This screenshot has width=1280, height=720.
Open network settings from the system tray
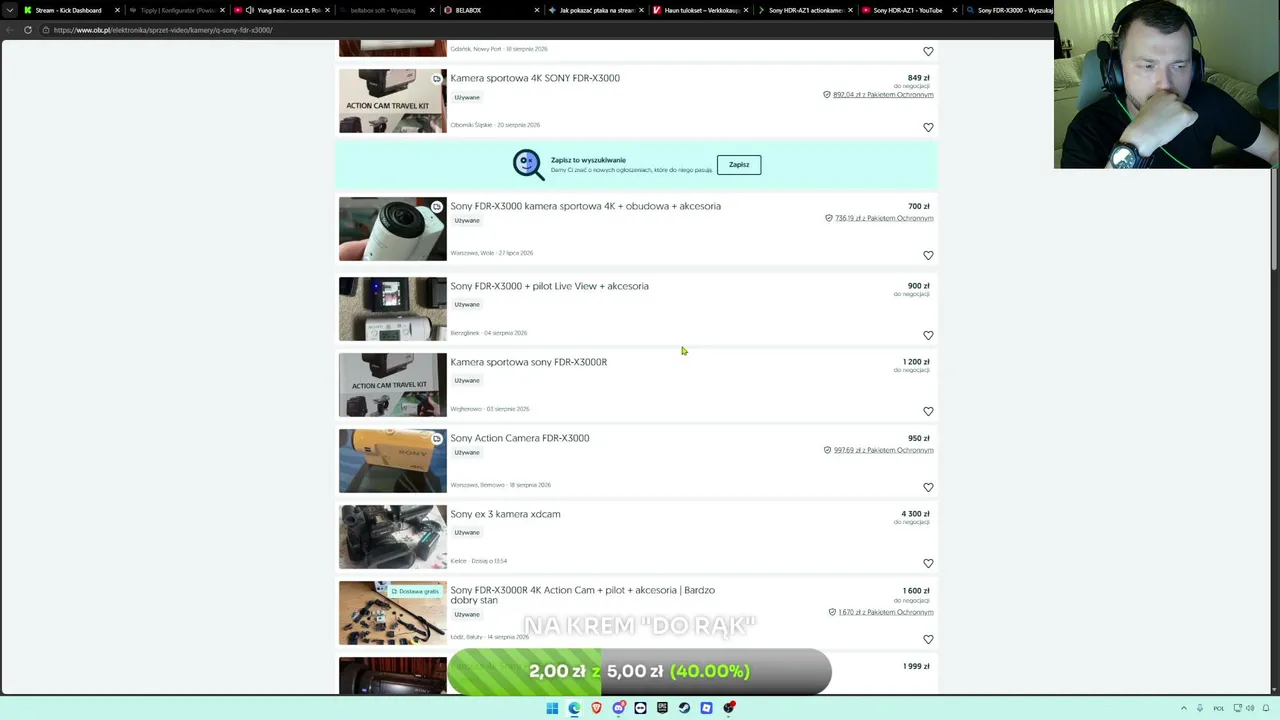(x=1236, y=708)
